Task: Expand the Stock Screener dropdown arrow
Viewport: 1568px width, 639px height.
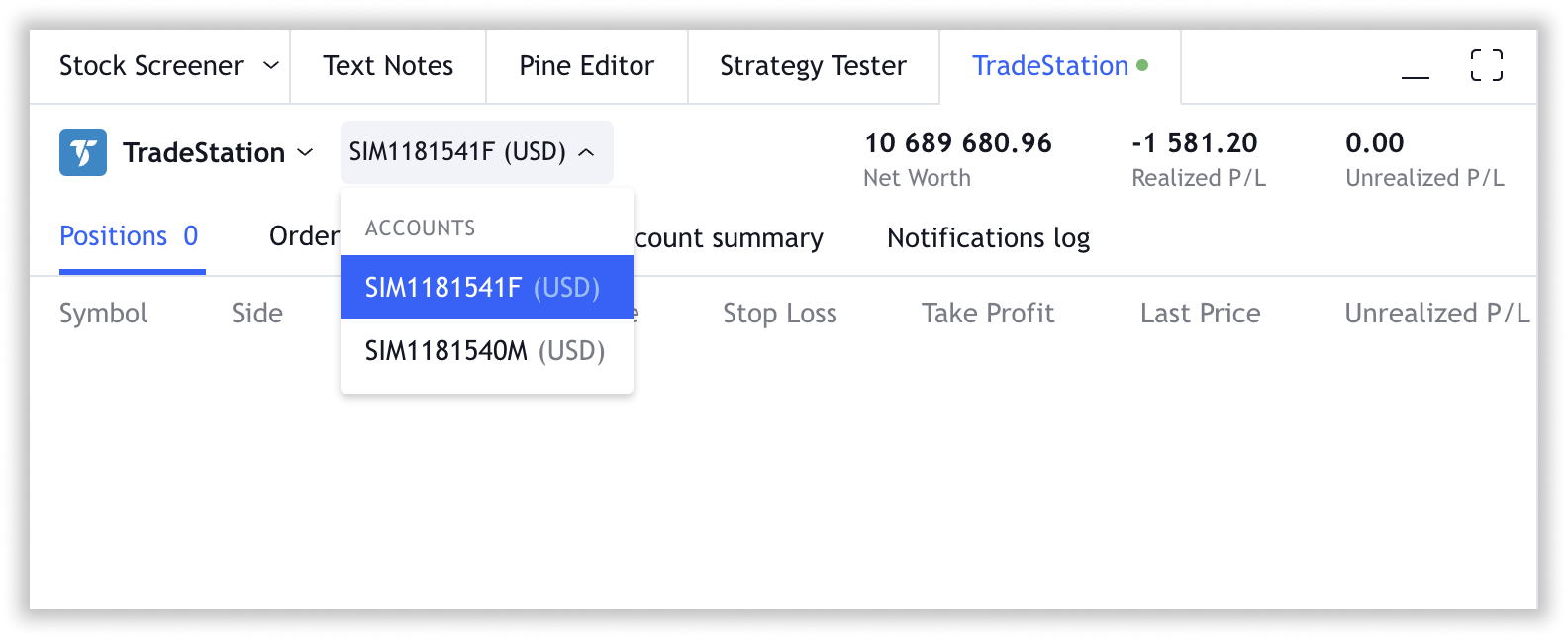Action: coord(270,66)
